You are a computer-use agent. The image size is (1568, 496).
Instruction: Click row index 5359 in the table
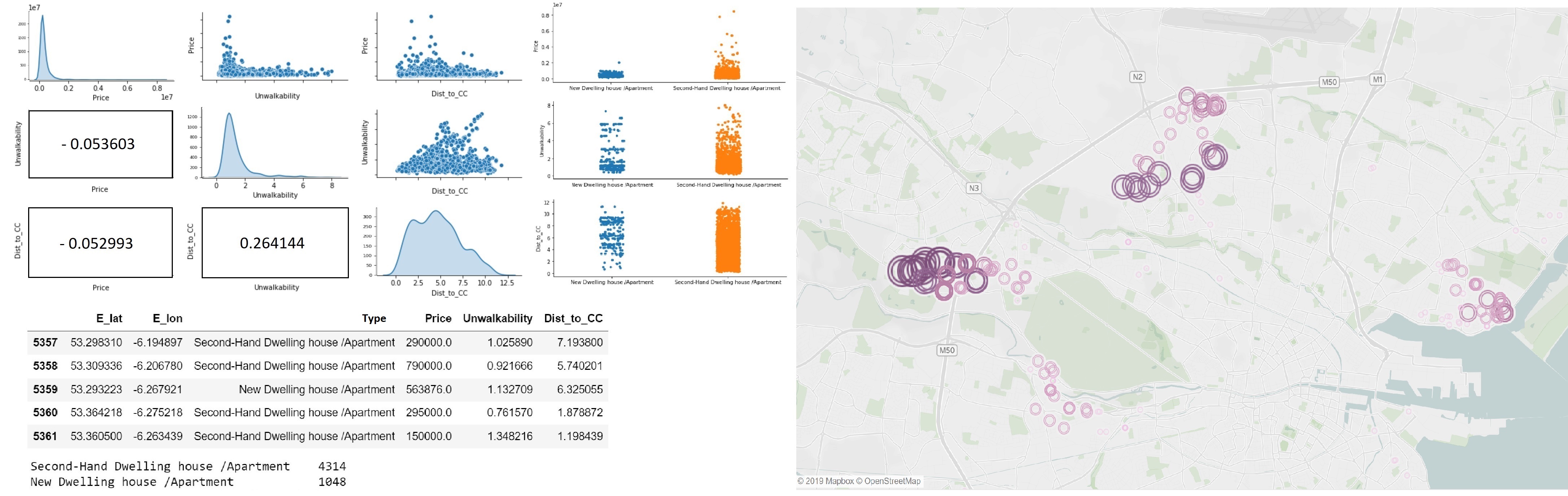point(45,389)
